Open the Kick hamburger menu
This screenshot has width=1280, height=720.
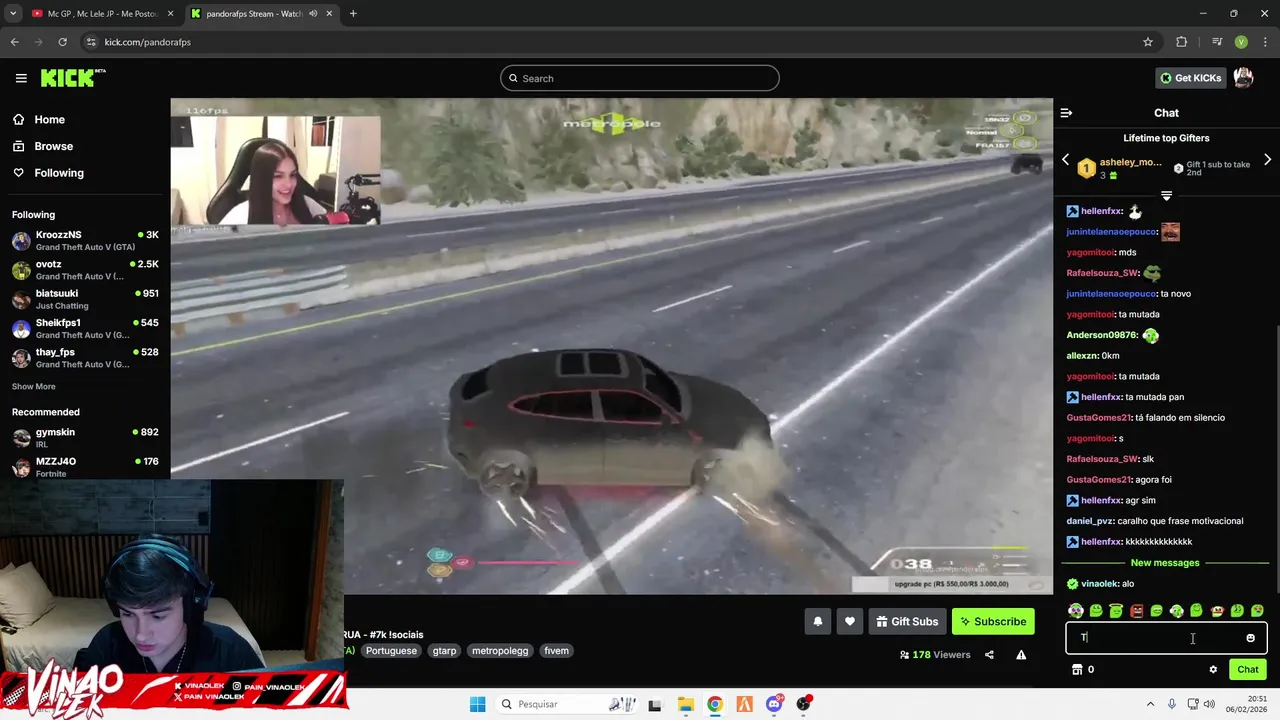pos(21,78)
